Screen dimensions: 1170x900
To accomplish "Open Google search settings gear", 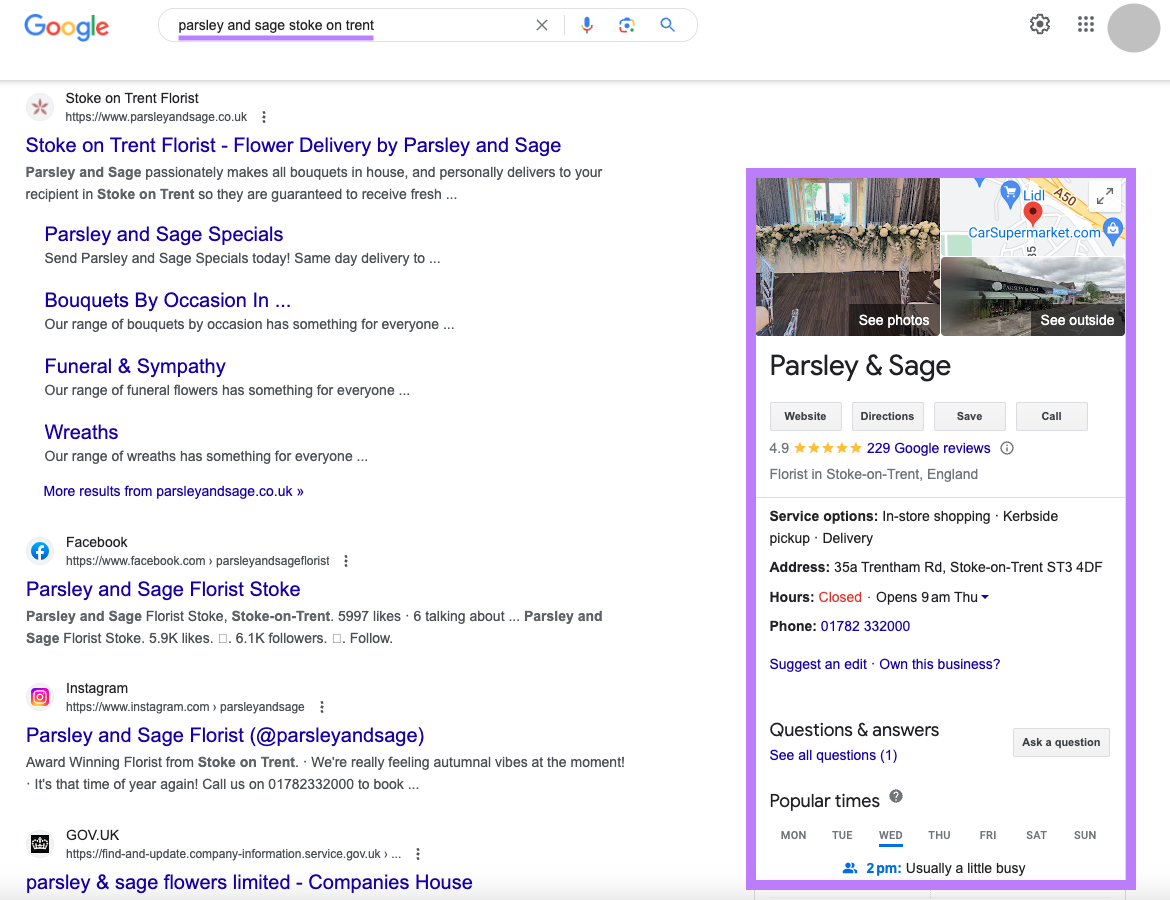I will pyautogui.click(x=1039, y=24).
